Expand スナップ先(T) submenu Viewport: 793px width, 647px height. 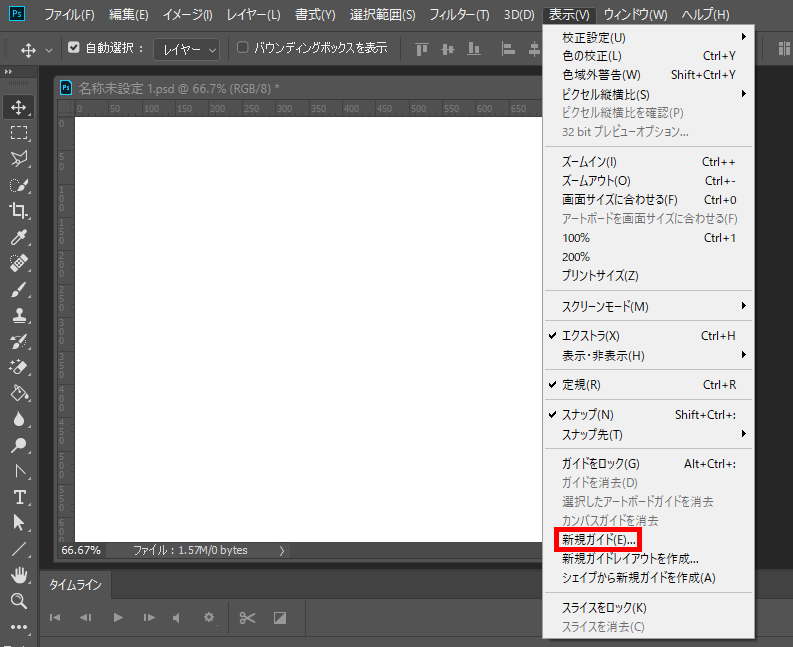coord(648,435)
